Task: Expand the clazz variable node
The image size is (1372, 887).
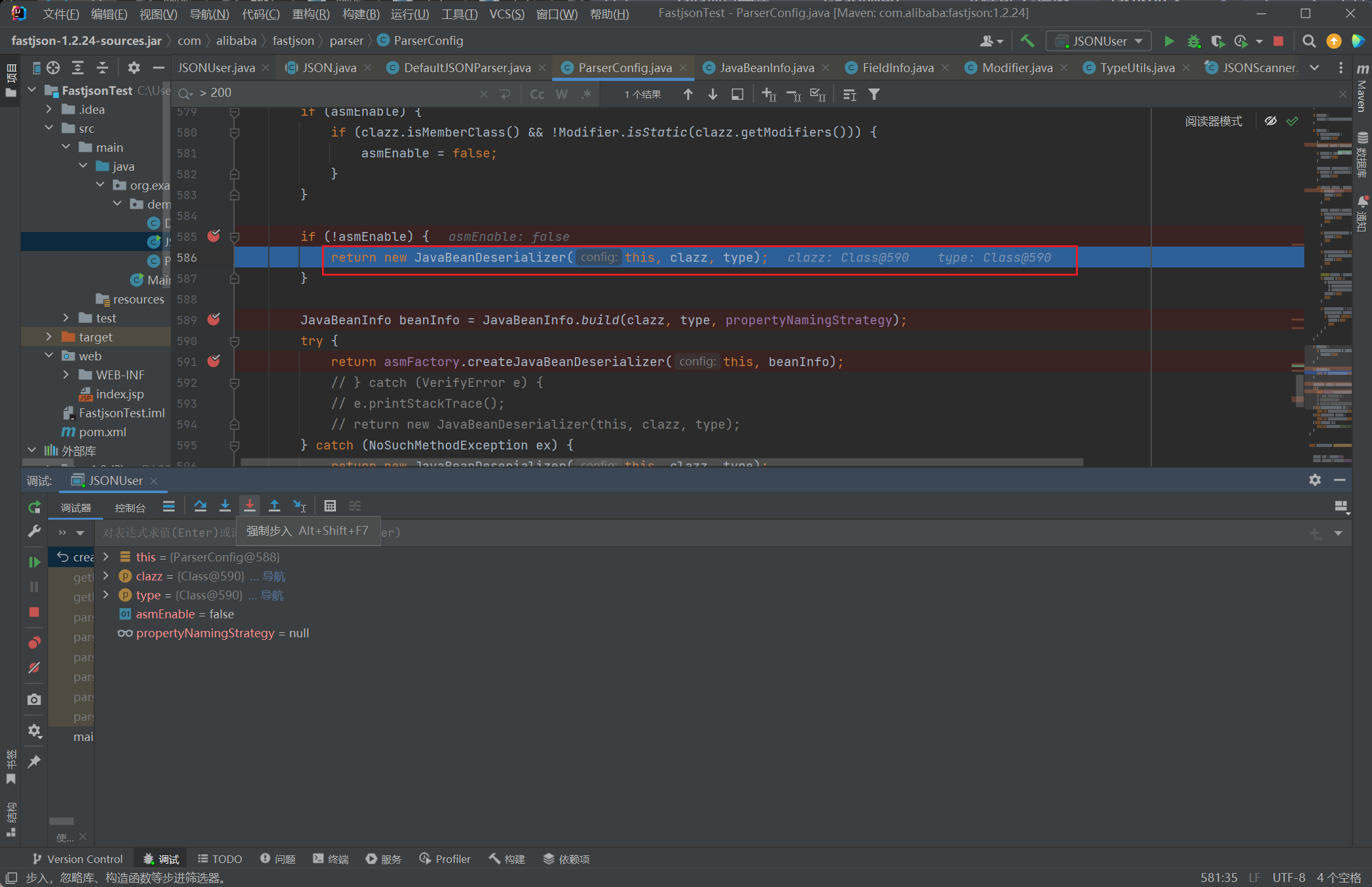Action: coord(106,576)
